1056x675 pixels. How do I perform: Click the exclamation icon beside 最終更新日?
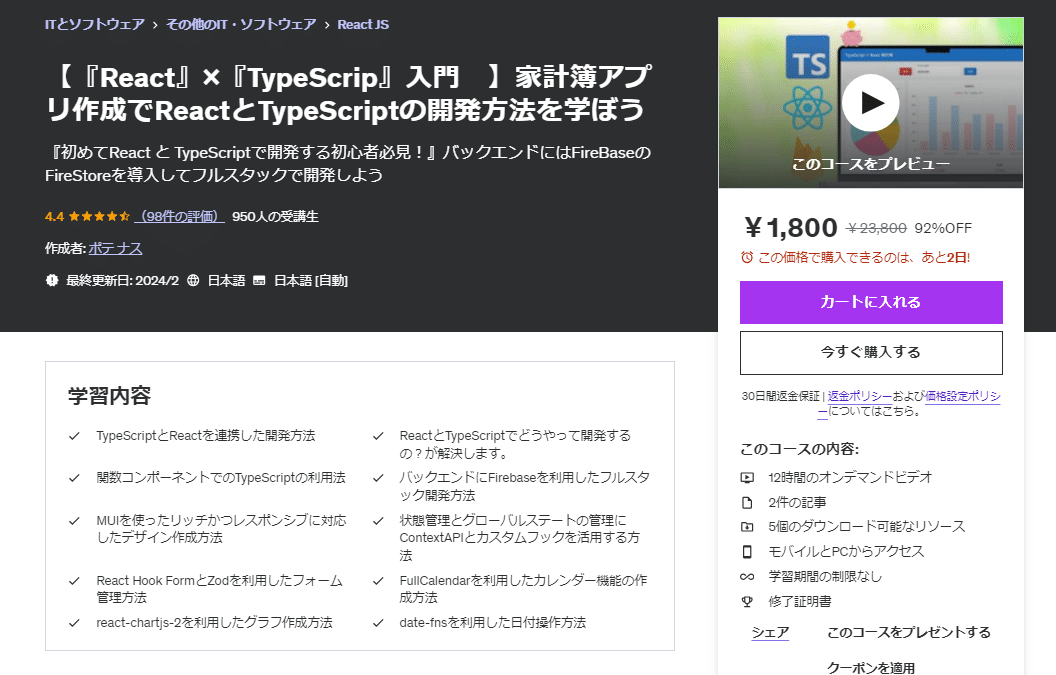52,280
